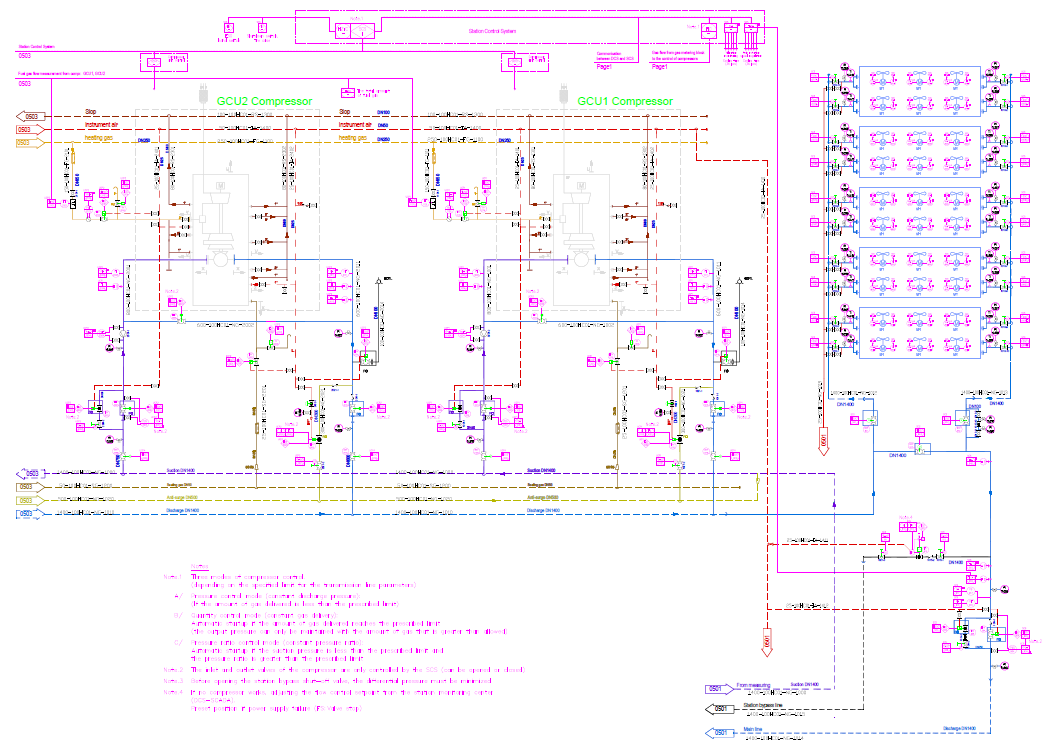Image resolution: width=1062 pixels, height=742 pixels.
Task: Click the Station Control System label
Action: (491, 32)
